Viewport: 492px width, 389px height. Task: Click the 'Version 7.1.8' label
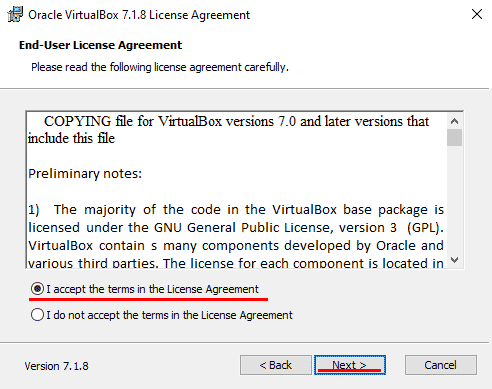click(x=56, y=366)
